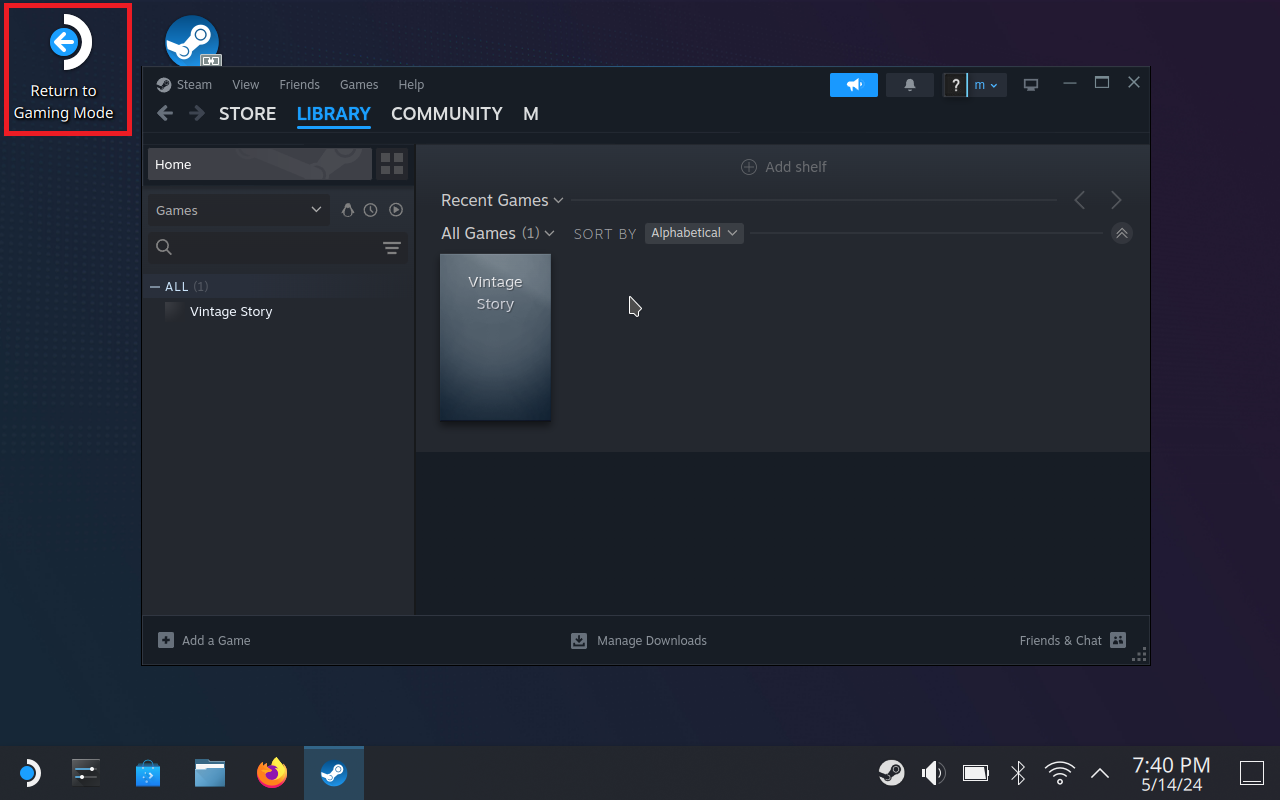Click the back navigation arrow
1280x800 pixels.
click(166, 114)
